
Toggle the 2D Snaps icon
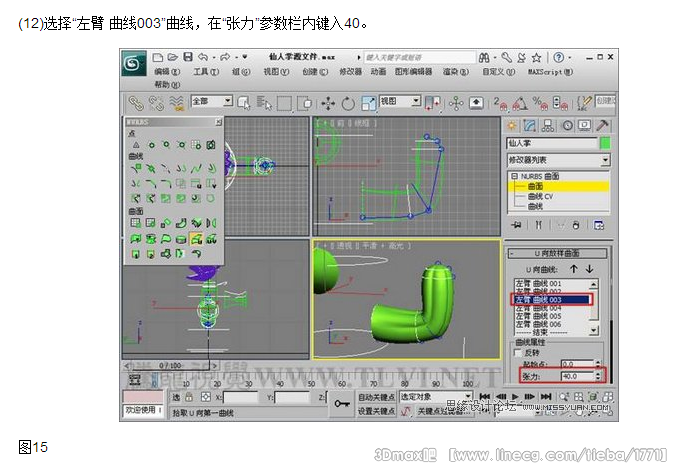tap(501, 103)
